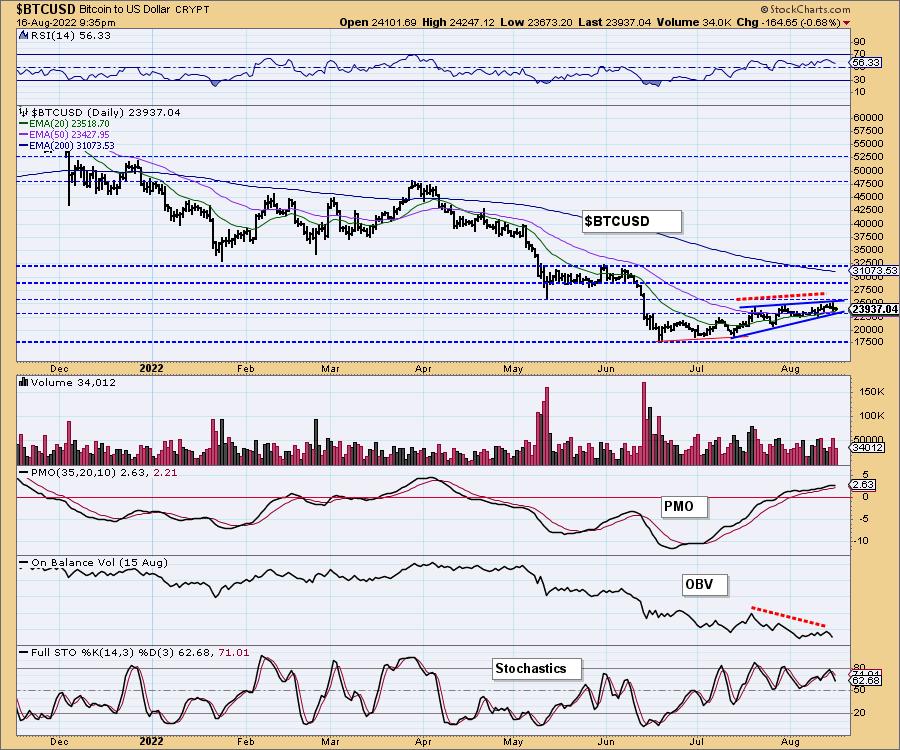
Task: Click the 31073.53 price axis tag
Action: [875, 270]
